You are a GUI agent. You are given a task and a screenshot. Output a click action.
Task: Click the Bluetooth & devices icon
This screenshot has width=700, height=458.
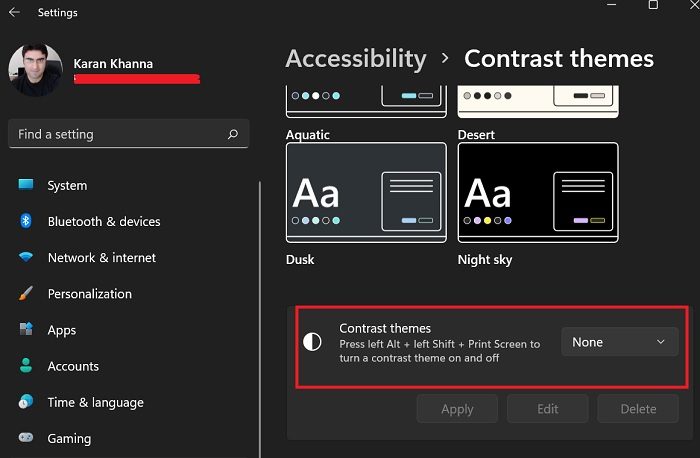(x=26, y=221)
